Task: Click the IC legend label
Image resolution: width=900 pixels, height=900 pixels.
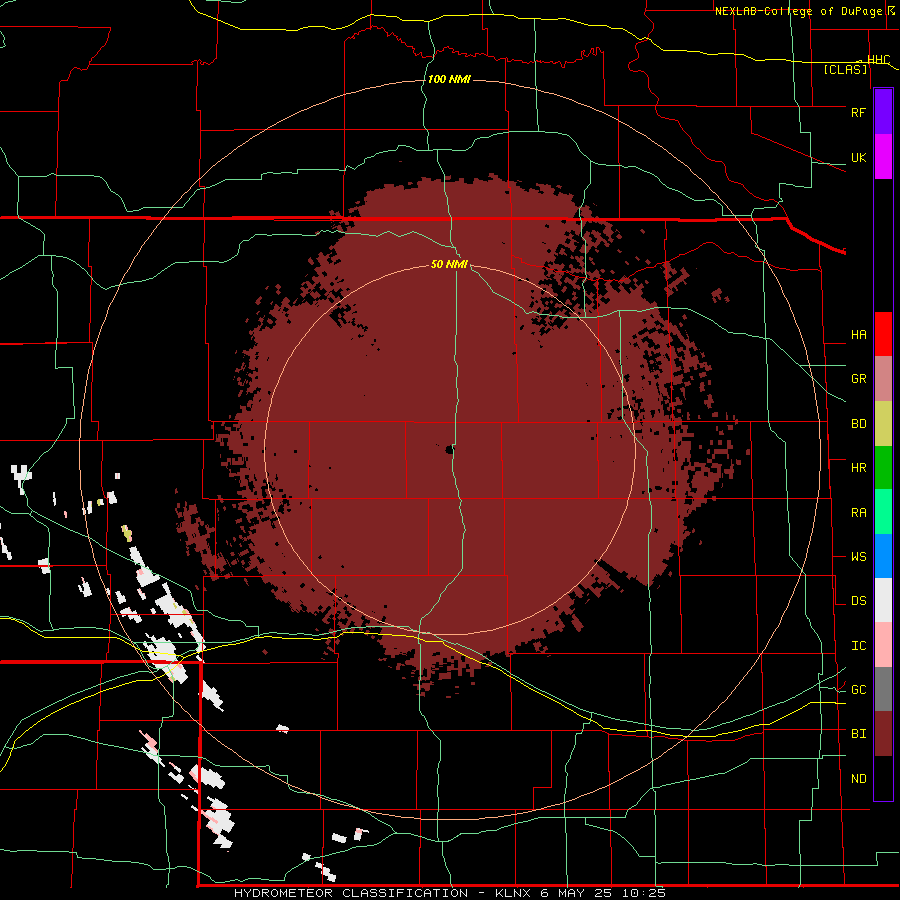Action: tap(858, 646)
